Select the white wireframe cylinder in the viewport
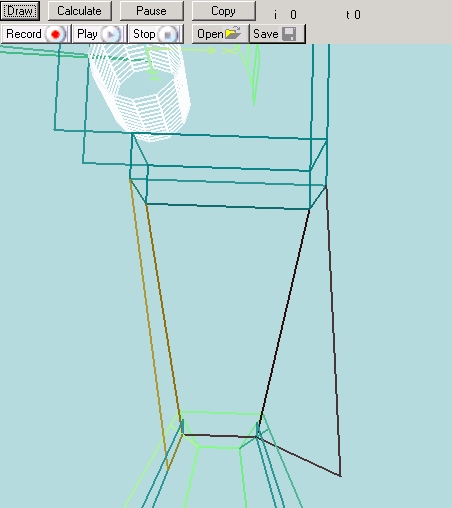Image resolution: width=452 pixels, height=508 pixels. pyautogui.click(x=140, y=92)
